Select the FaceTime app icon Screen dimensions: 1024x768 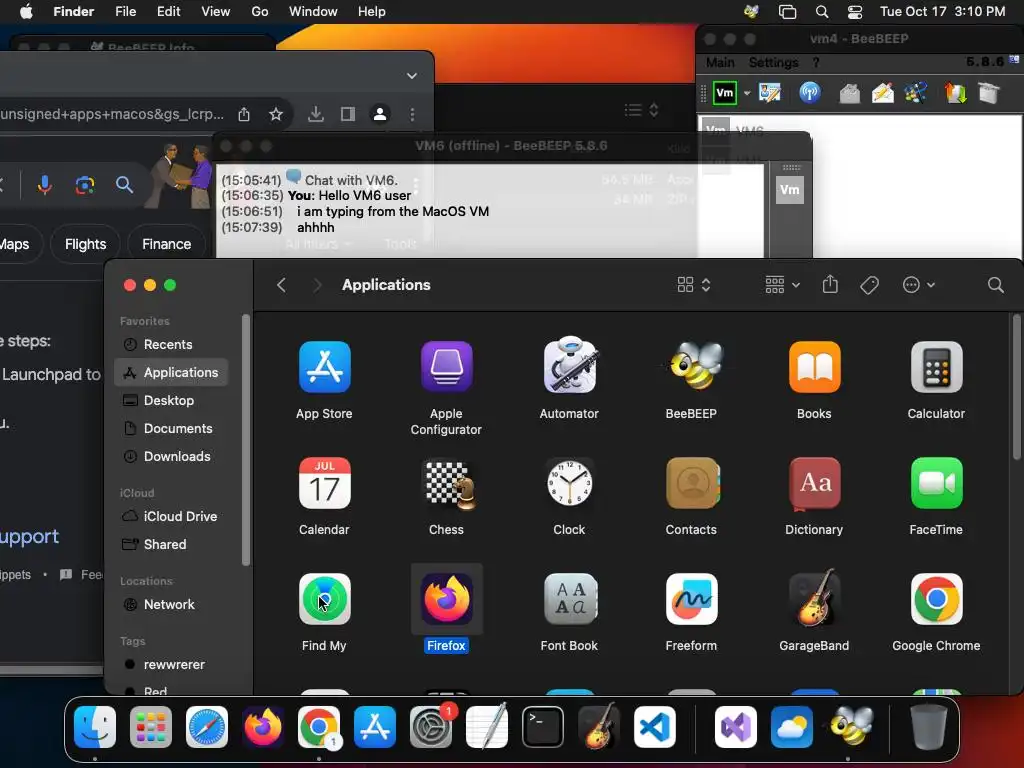[x=936, y=483]
